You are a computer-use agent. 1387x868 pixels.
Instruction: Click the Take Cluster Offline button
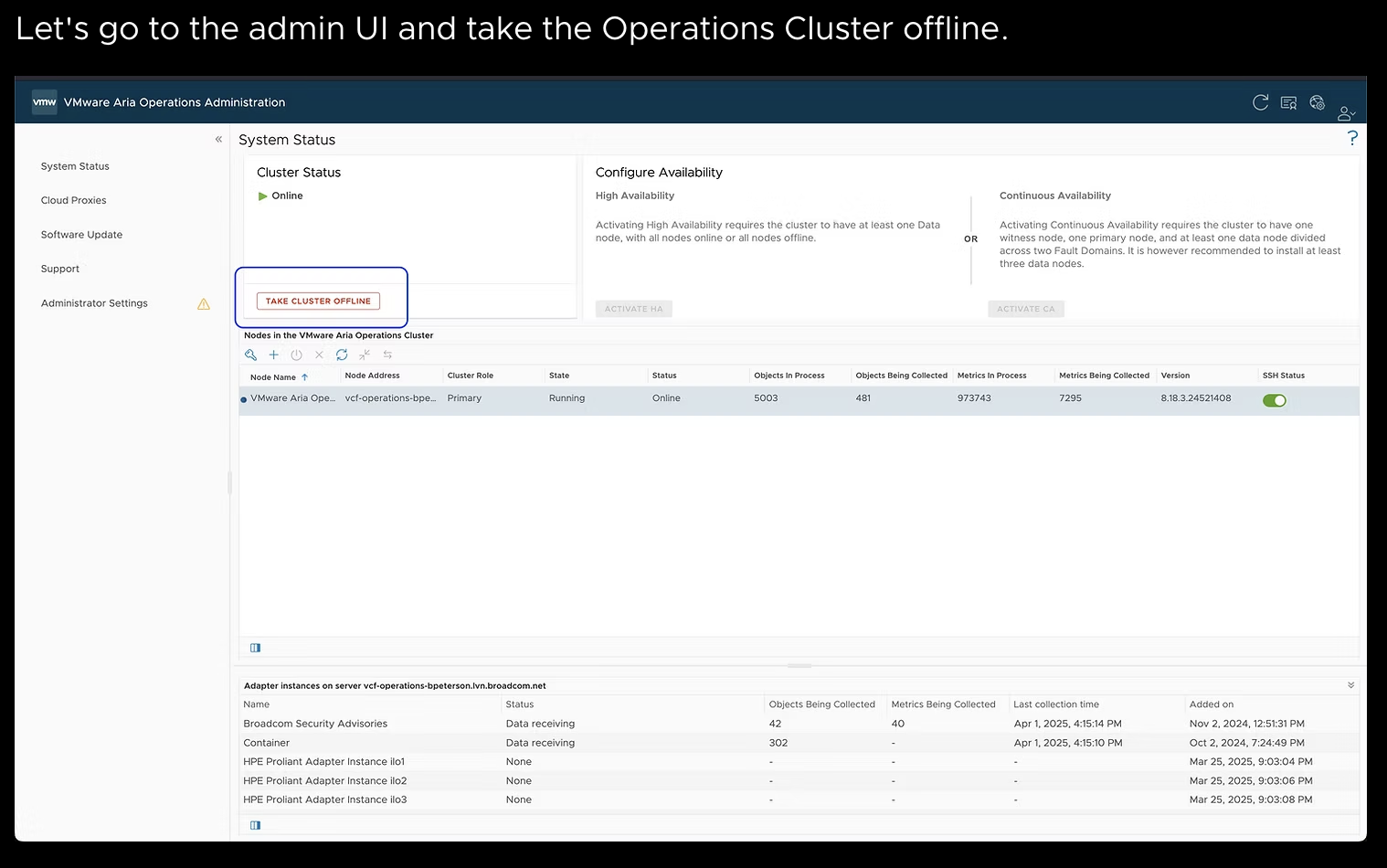[x=318, y=301]
